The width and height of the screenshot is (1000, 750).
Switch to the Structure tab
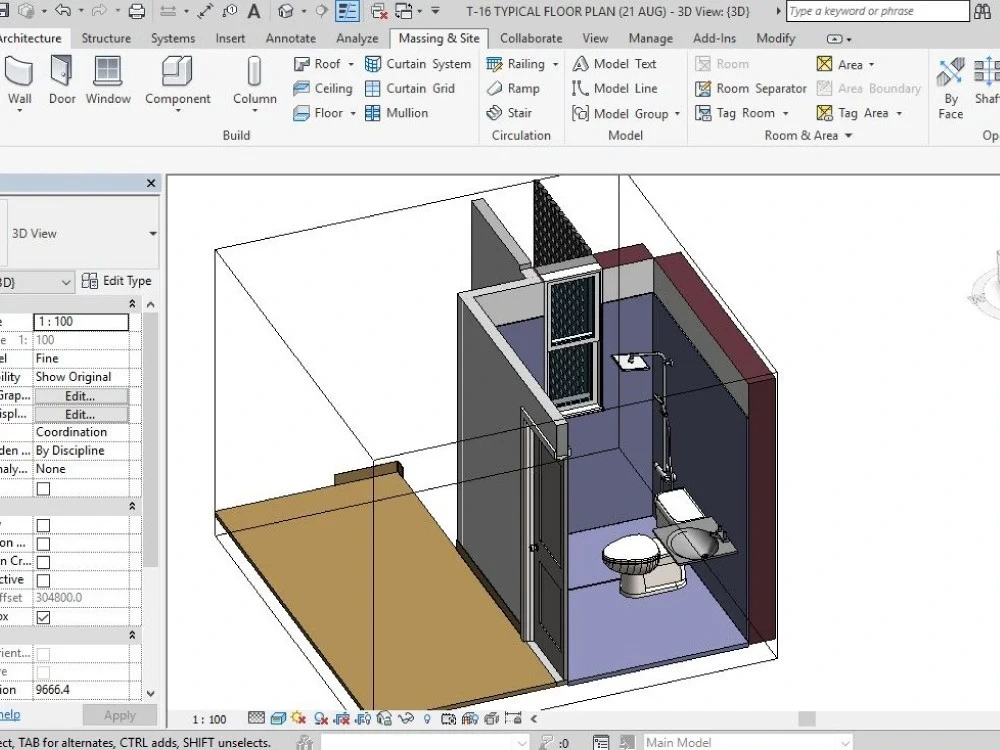click(106, 38)
